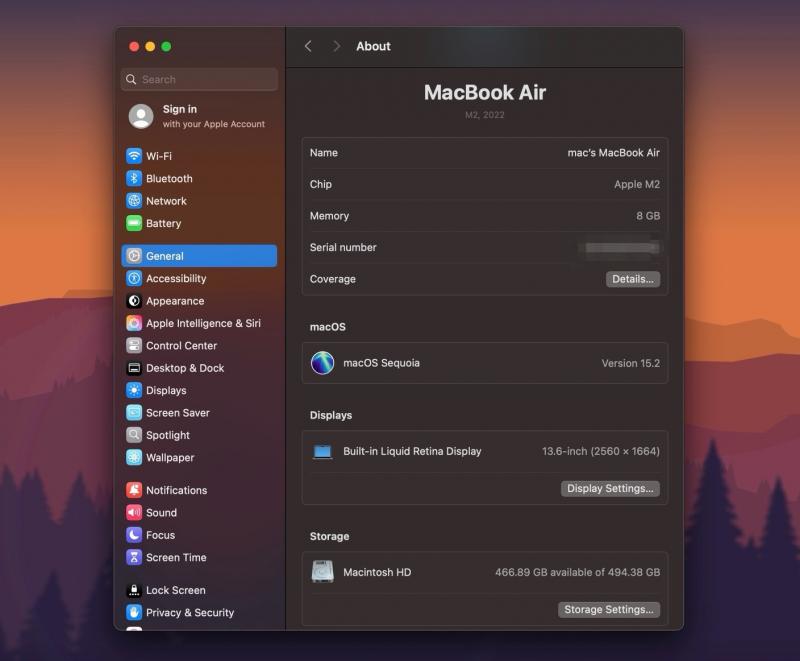The image size is (800, 661).
Task: Select Notifications in the sidebar
Action: [176, 490]
